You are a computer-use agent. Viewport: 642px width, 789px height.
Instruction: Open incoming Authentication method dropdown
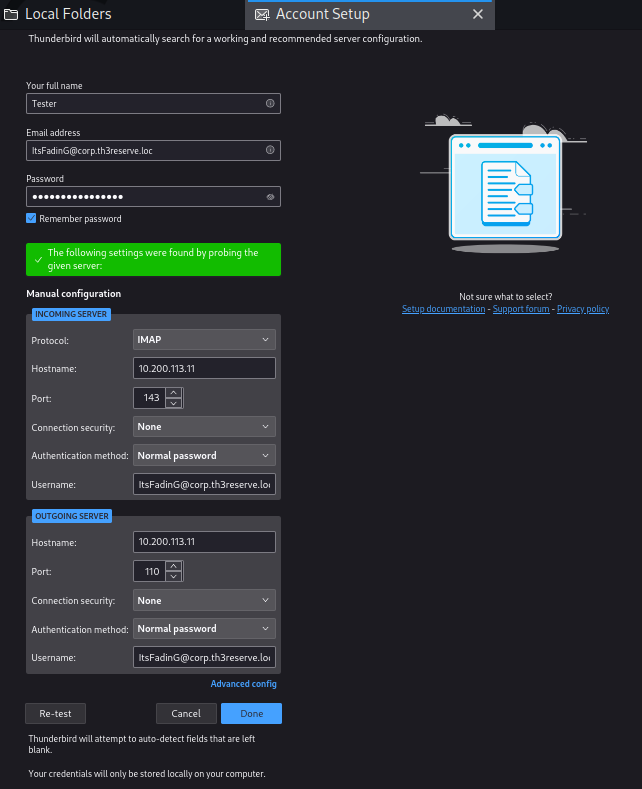pos(204,456)
